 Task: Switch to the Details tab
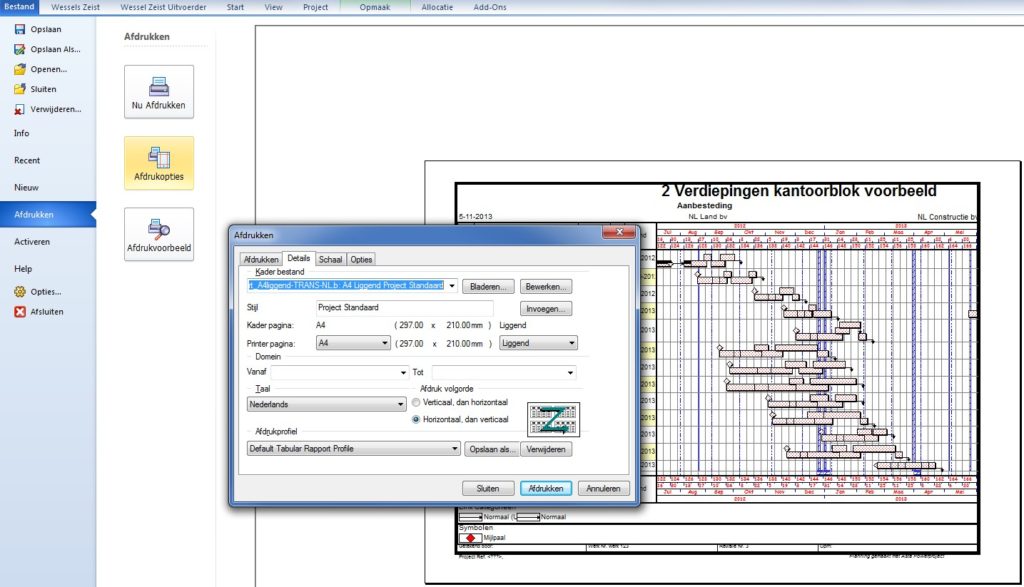point(298,259)
